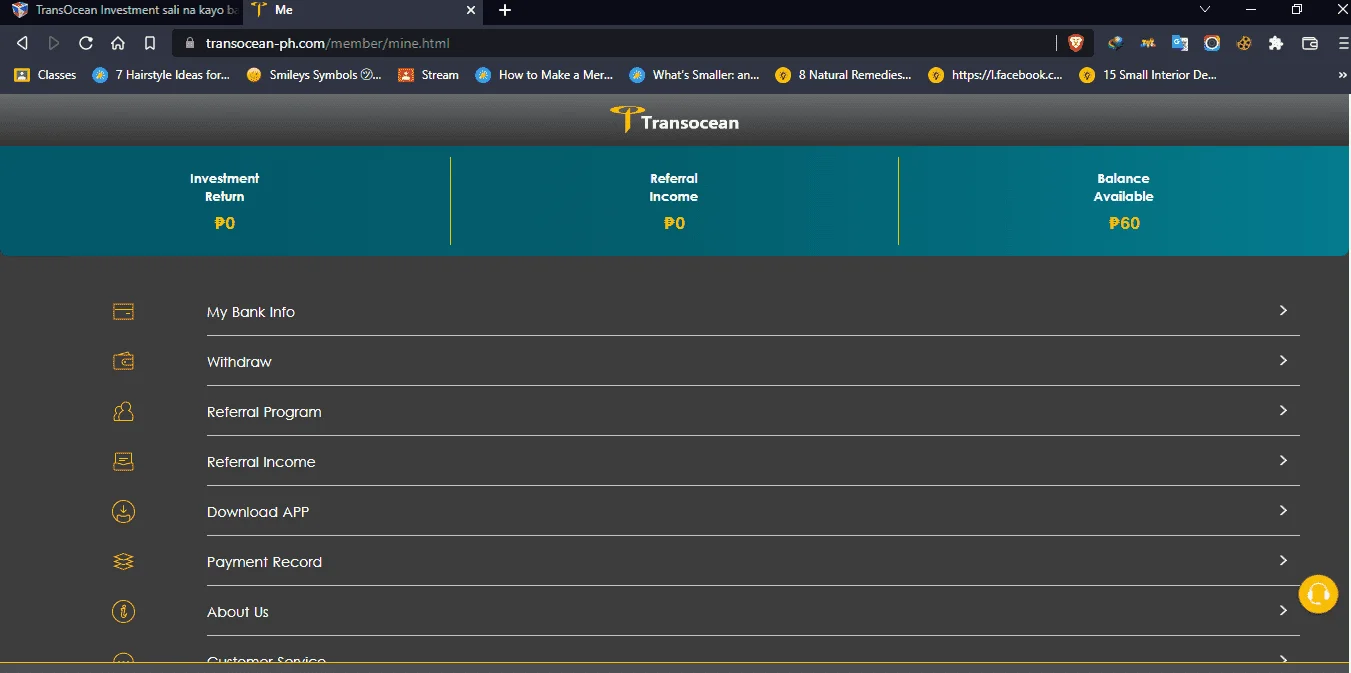Open the orange headset support chat button
The width and height of the screenshot is (1351, 673).
click(1318, 593)
